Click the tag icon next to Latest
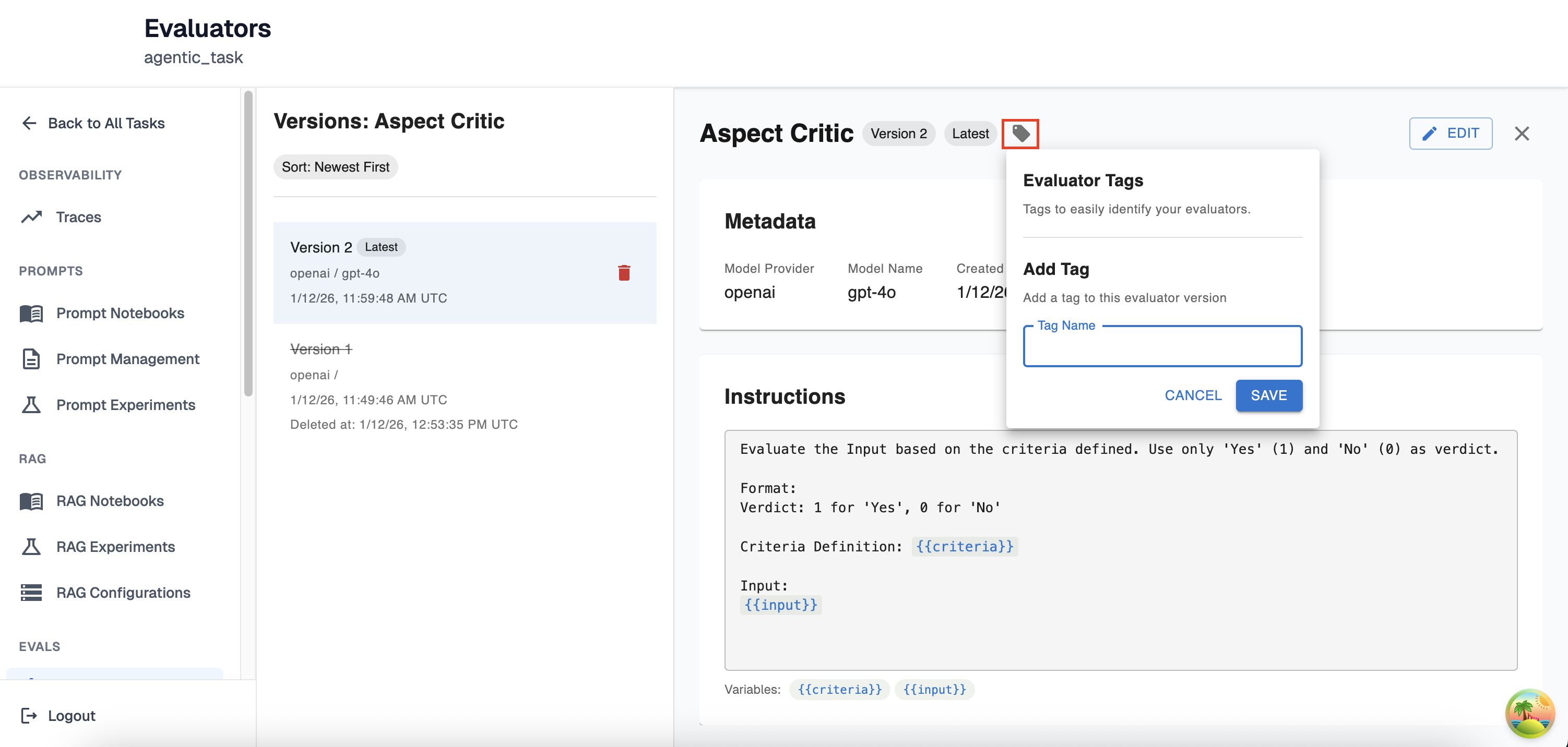Image resolution: width=1568 pixels, height=747 pixels. 1020,133
